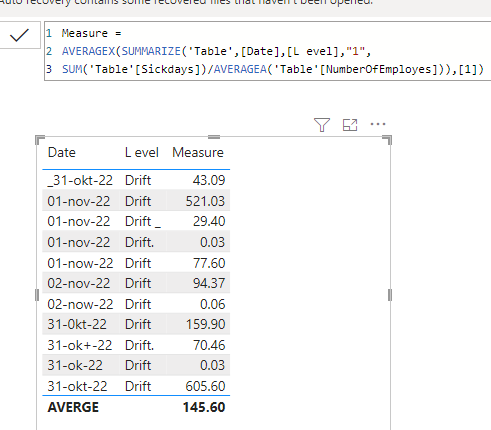Image resolution: width=491 pixels, height=430 pixels.
Task: Select the 29.40 measure value
Action: [209, 221]
